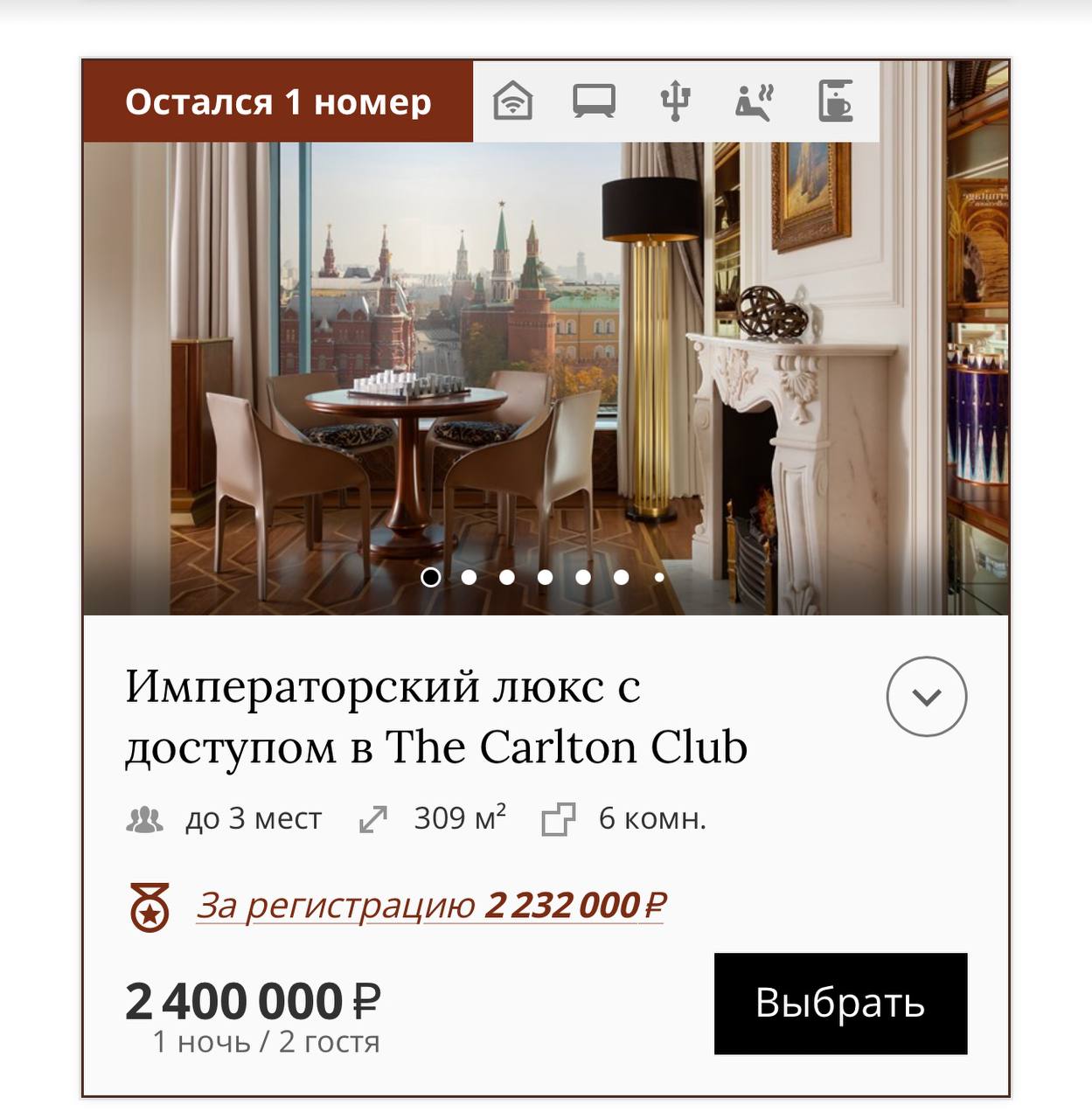The image size is (1092, 1119).
Task: Click the guests capacity icon
Action: pyautogui.click(x=145, y=820)
